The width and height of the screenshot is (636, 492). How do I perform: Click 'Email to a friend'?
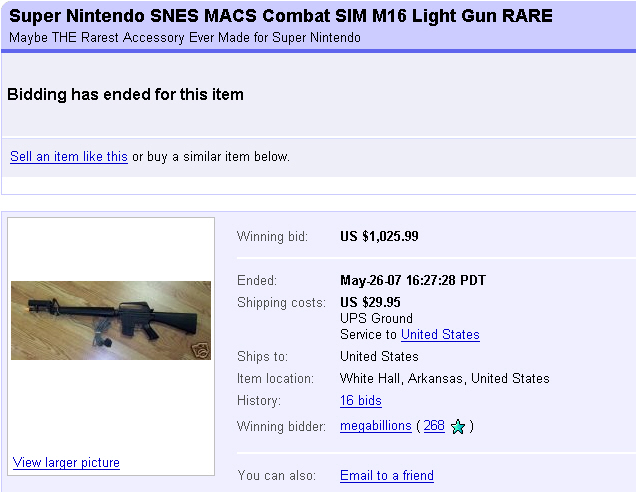(x=387, y=475)
